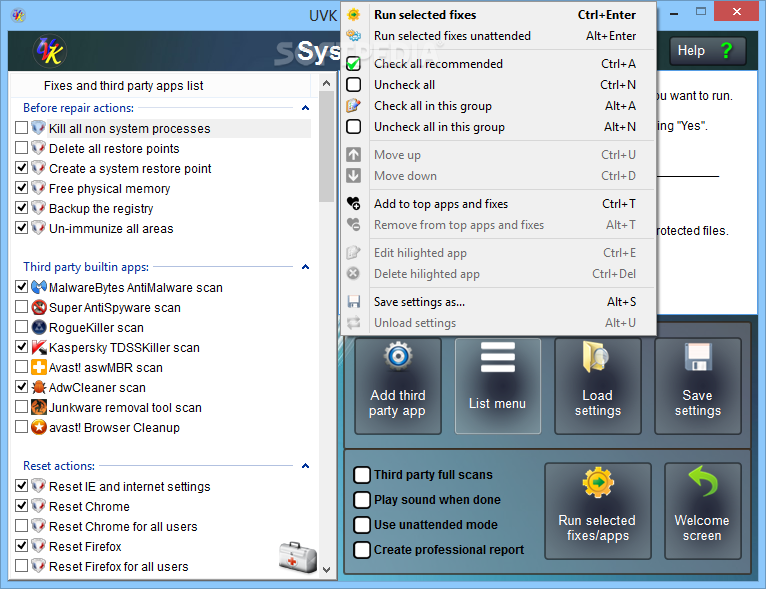This screenshot has width=766, height=589.
Task: Enable Create professional report
Action: 362,549
